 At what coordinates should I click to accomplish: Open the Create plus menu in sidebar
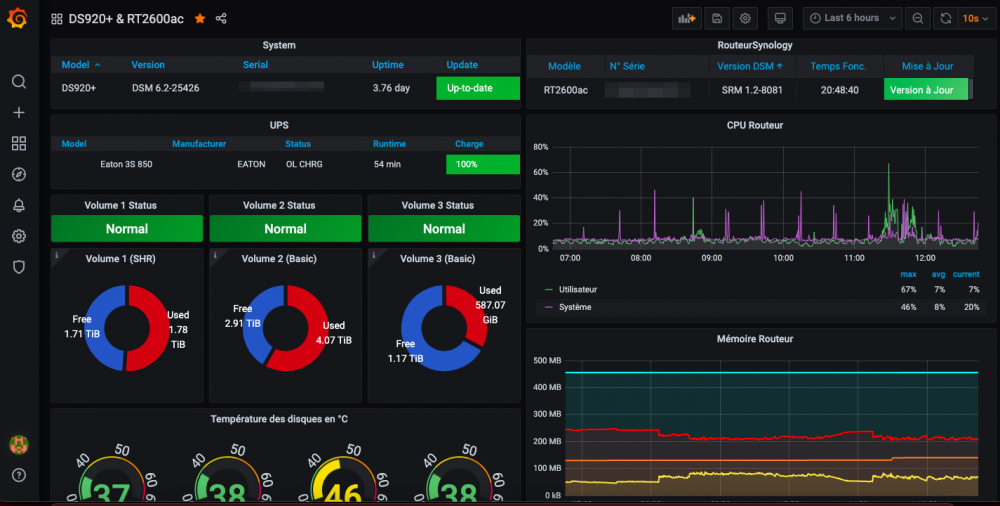pyautogui.click(x=18, y=112)
